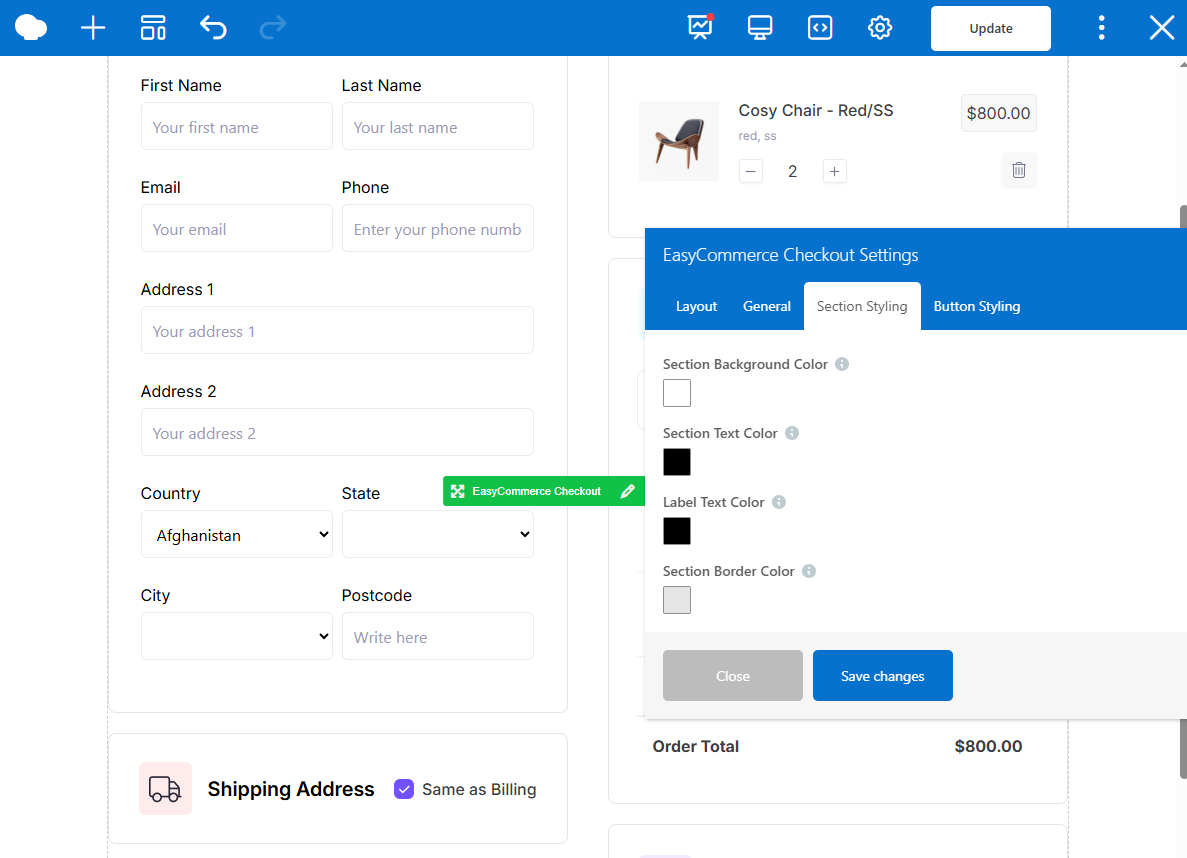Click the trash icon for Cosy Chair

pyautogui.click(x=1019, y=170)
